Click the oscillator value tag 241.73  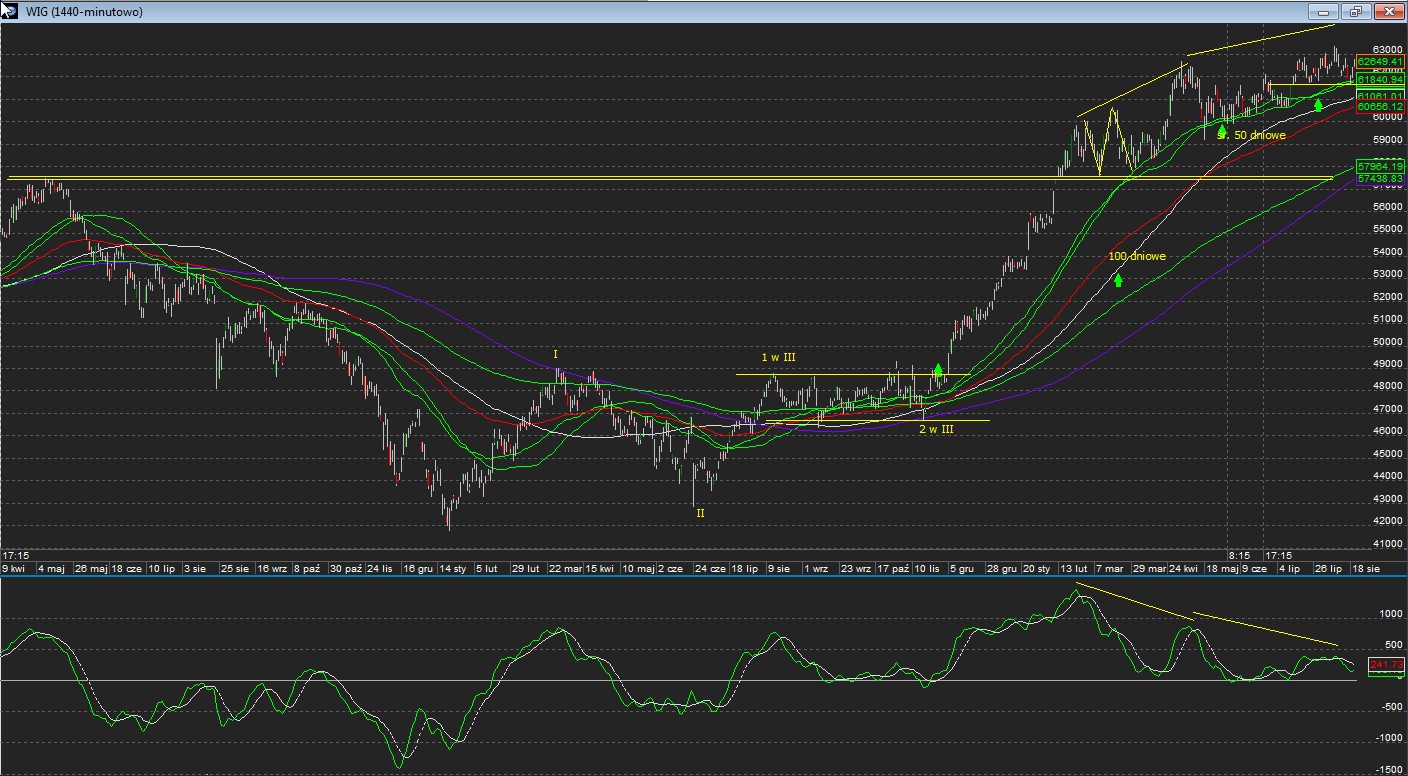(1386, 665)
